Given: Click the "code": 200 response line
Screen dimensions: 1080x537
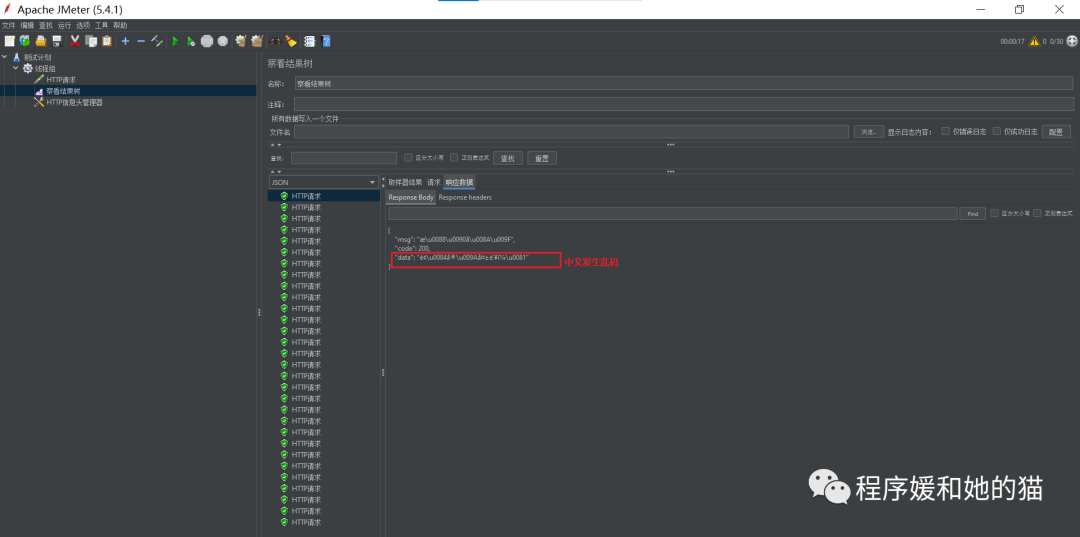Looking at the screenshot, I should (412, 248).
